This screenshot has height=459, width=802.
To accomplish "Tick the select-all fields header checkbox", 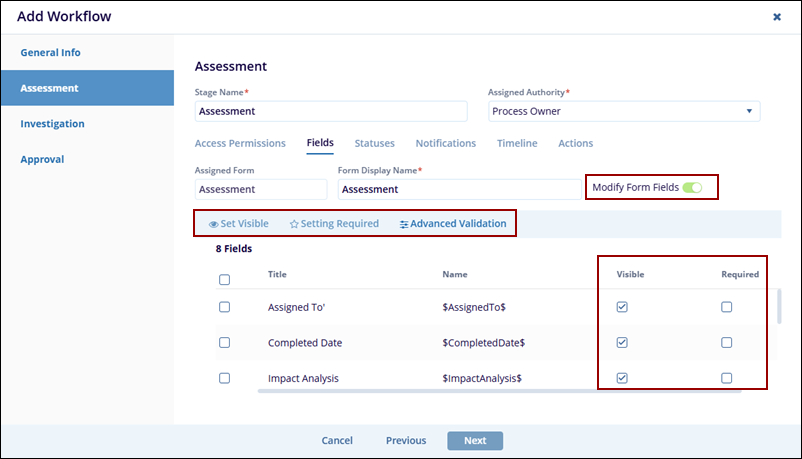I will pyautogui.click(x=224, y=280).
